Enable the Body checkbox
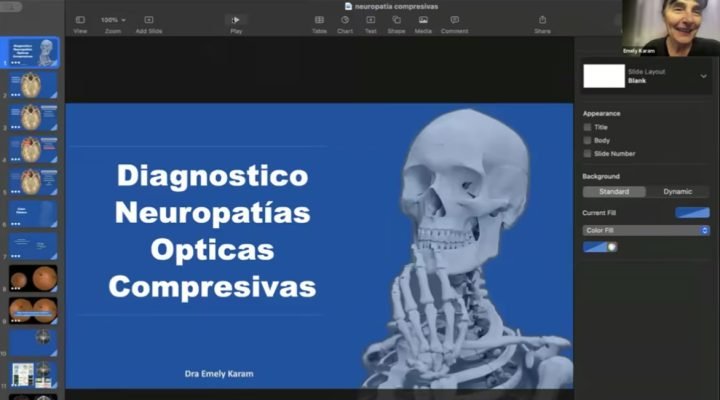 588,140
